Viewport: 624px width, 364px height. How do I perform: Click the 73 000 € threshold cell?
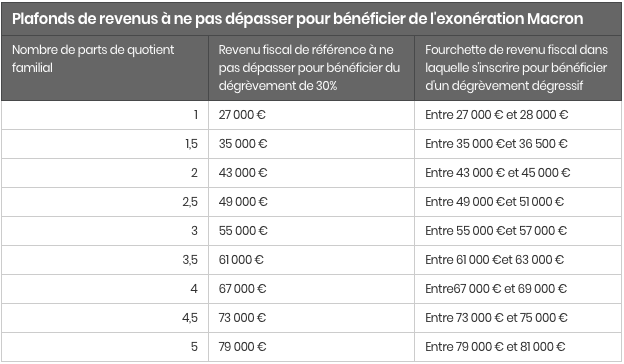point(312,318)
